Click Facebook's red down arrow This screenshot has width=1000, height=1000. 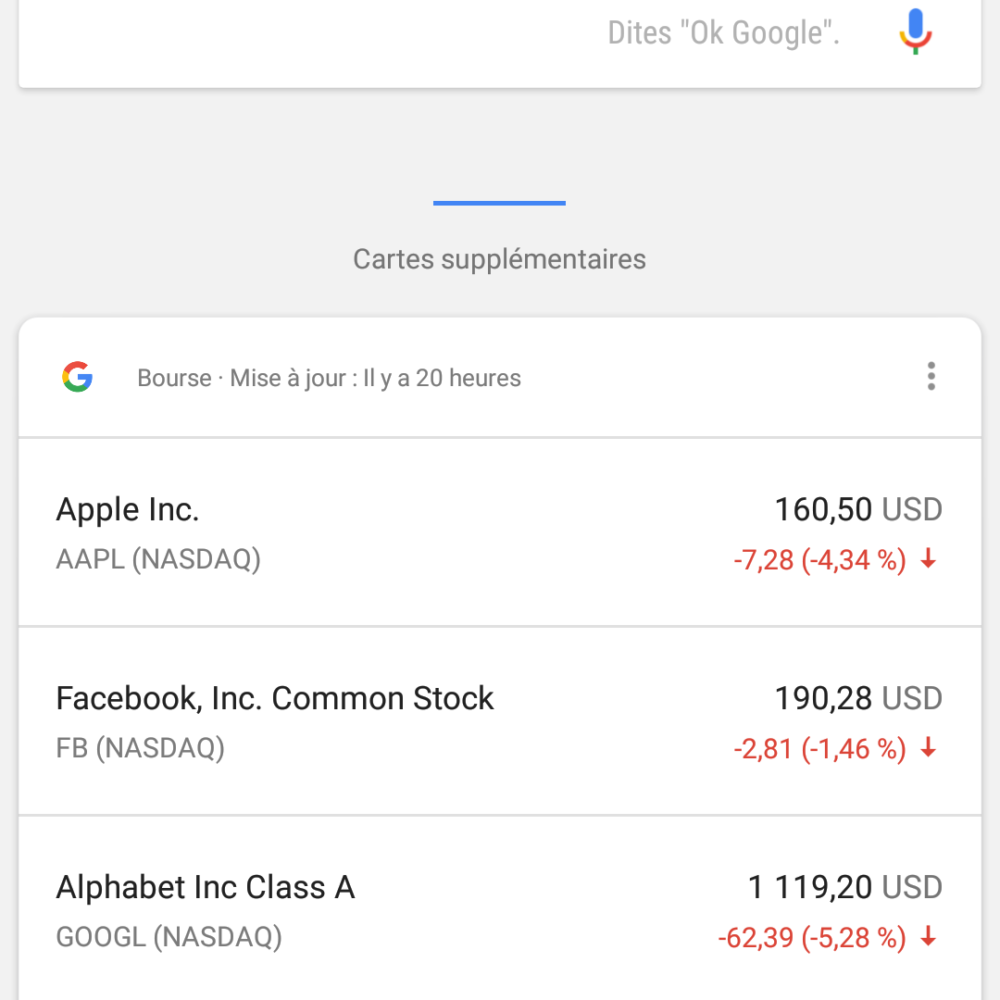coord(929,747)
